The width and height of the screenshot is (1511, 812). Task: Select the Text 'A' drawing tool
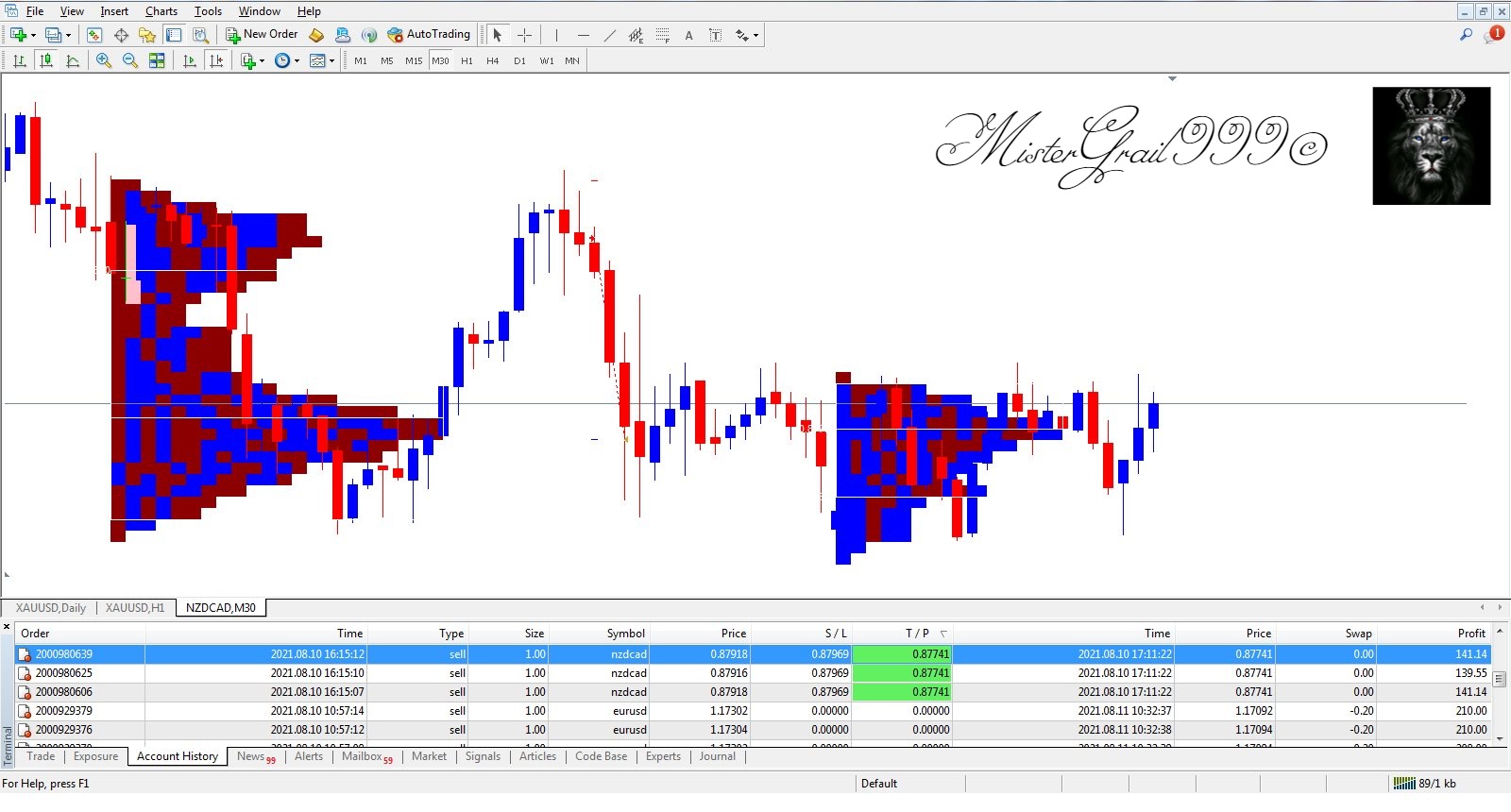[x=689, y=35]
